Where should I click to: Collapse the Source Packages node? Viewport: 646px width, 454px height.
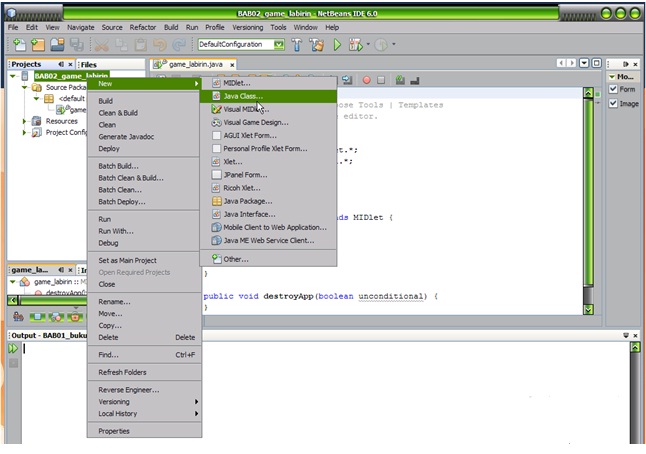[x=24, y=87]
